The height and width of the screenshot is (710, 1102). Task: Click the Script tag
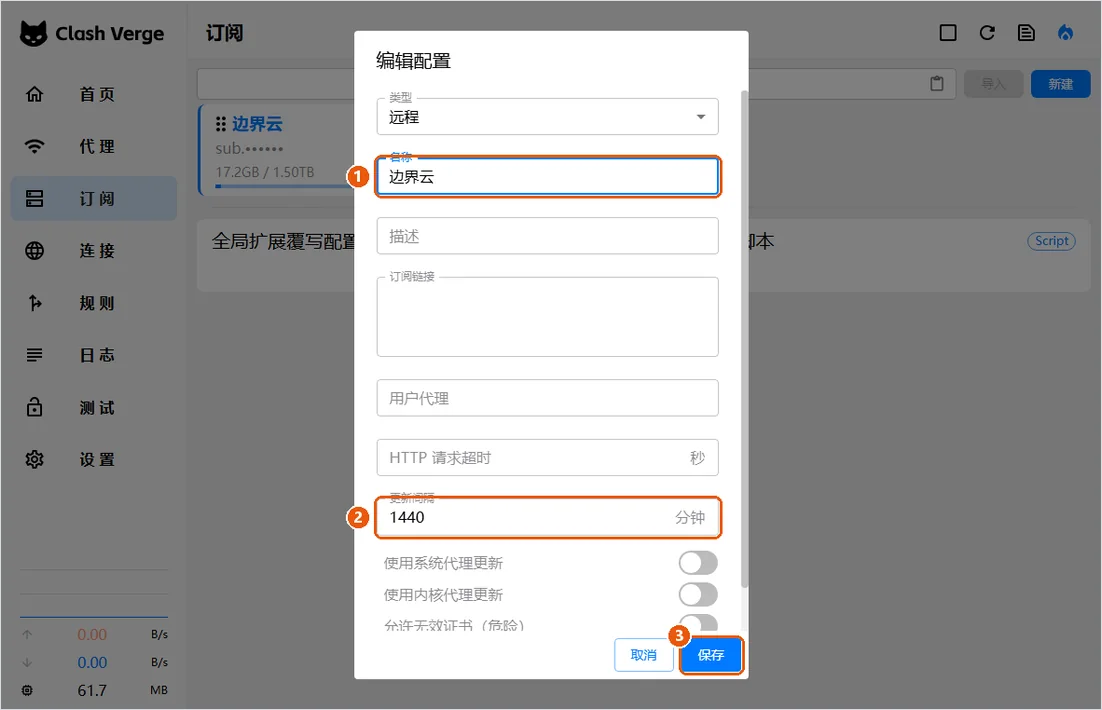(1051, 241)
